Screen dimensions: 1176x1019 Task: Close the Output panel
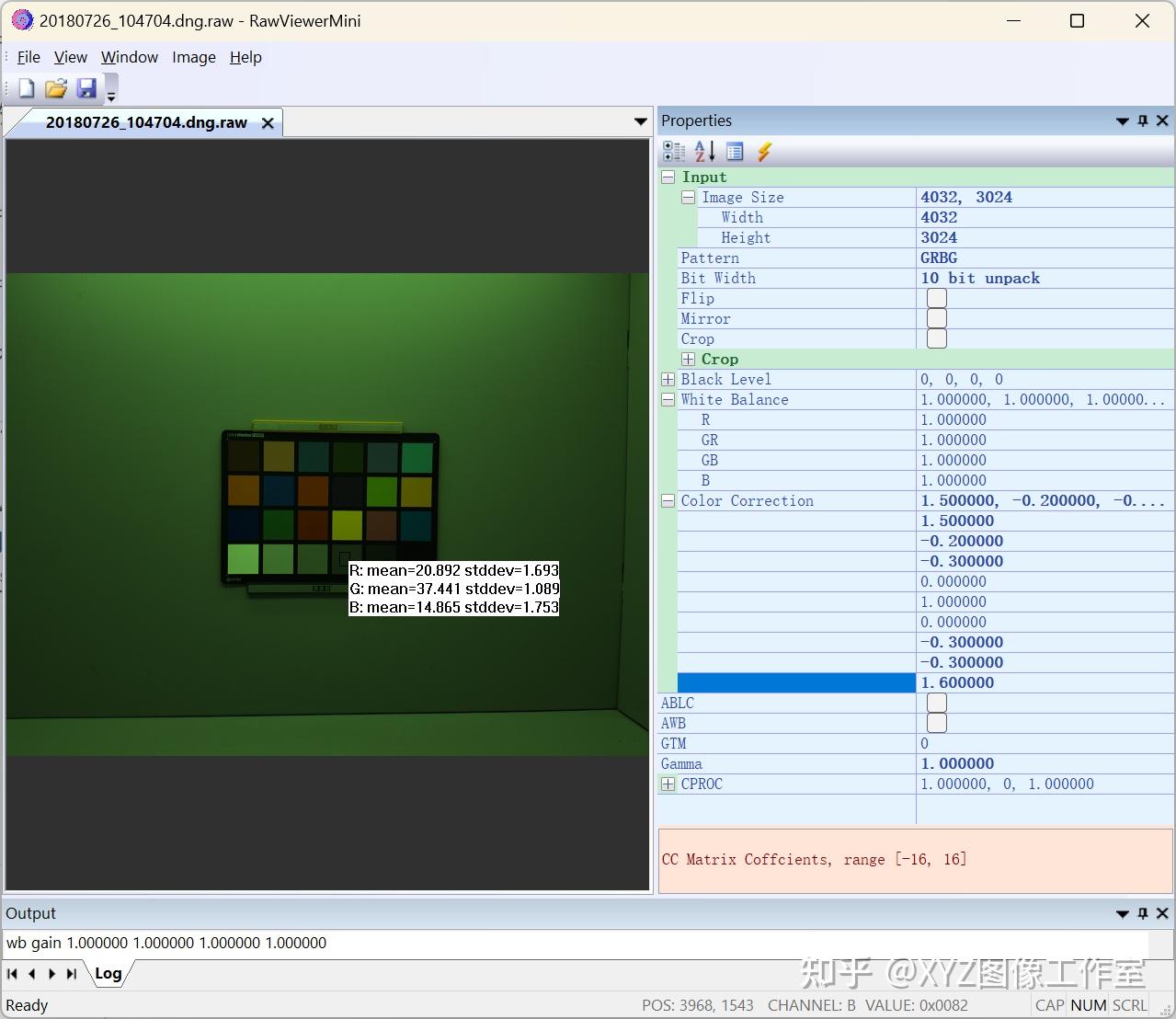click(1162, 913)
